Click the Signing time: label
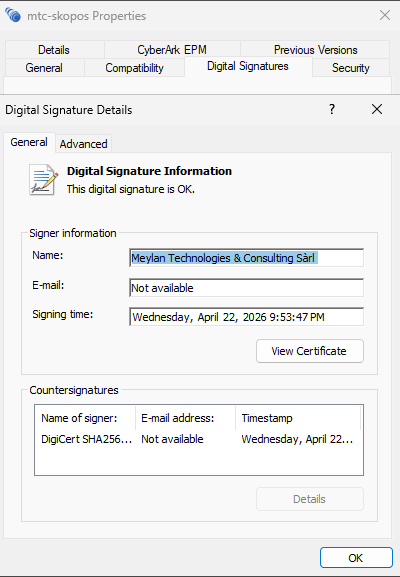Image resolution: width=400 pixels, height=577 pixels. [x=63, y=314]
